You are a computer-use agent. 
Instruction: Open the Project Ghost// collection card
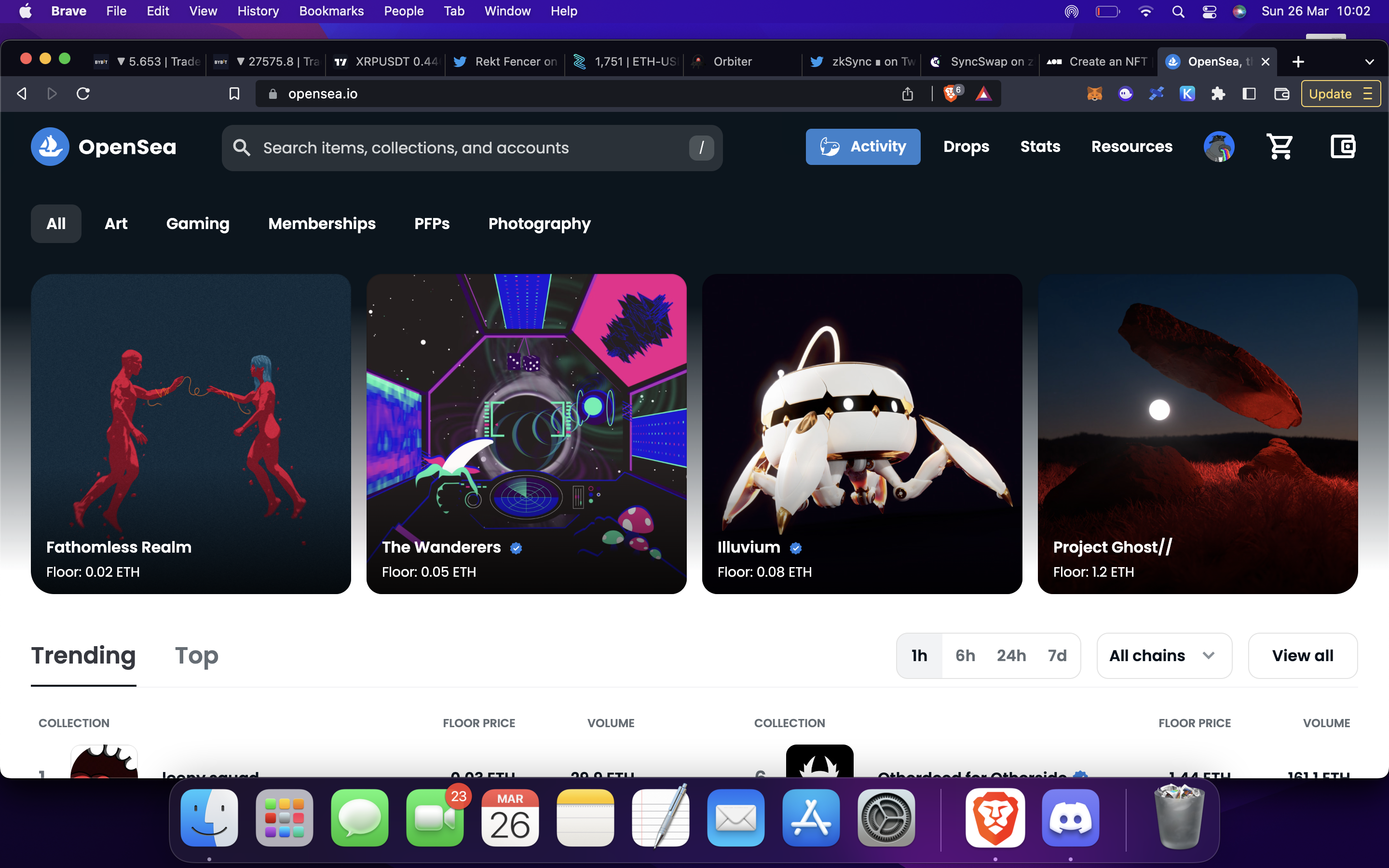(1198, 434)
